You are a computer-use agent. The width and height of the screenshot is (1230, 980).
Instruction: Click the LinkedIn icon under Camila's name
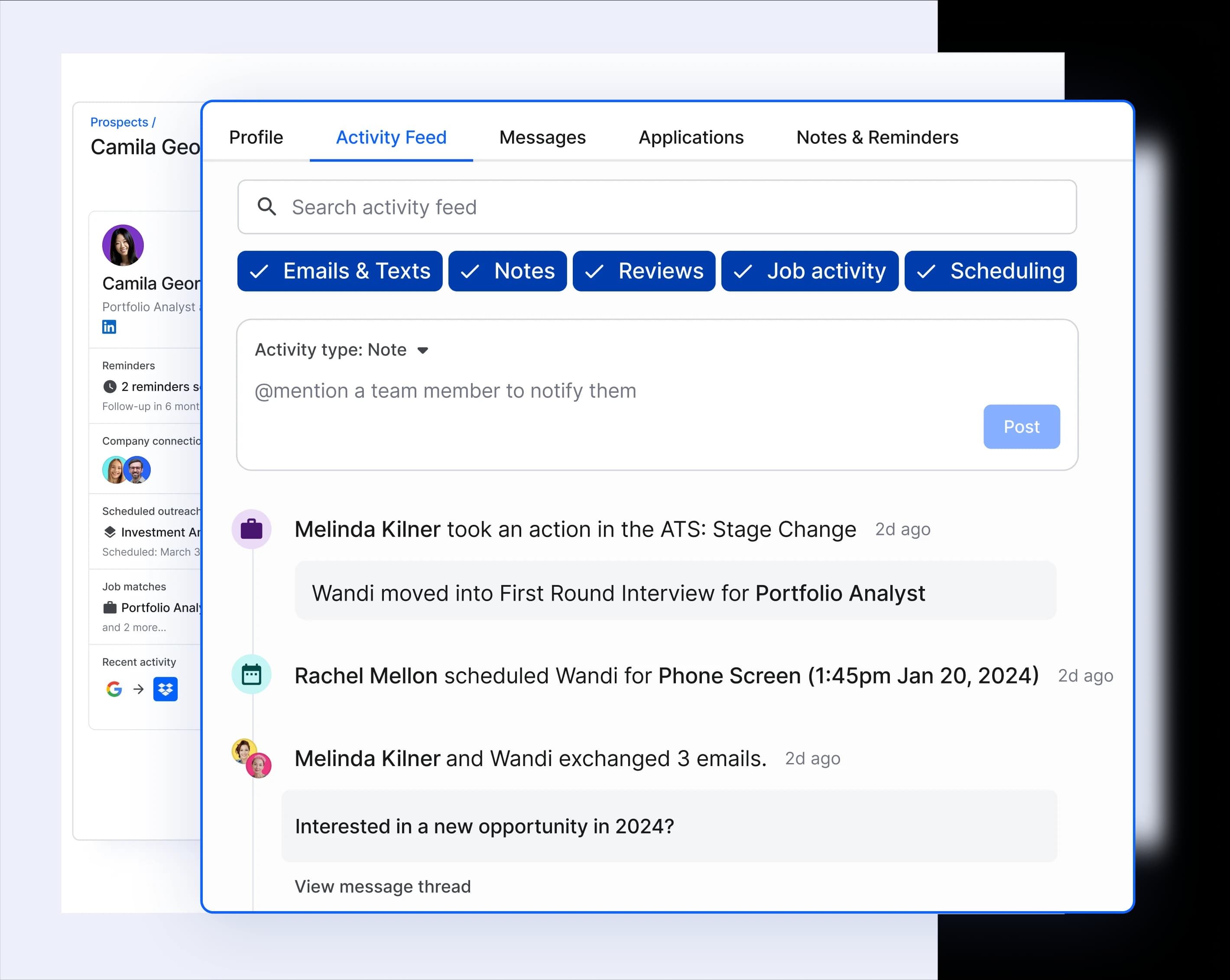click(109, 327)
